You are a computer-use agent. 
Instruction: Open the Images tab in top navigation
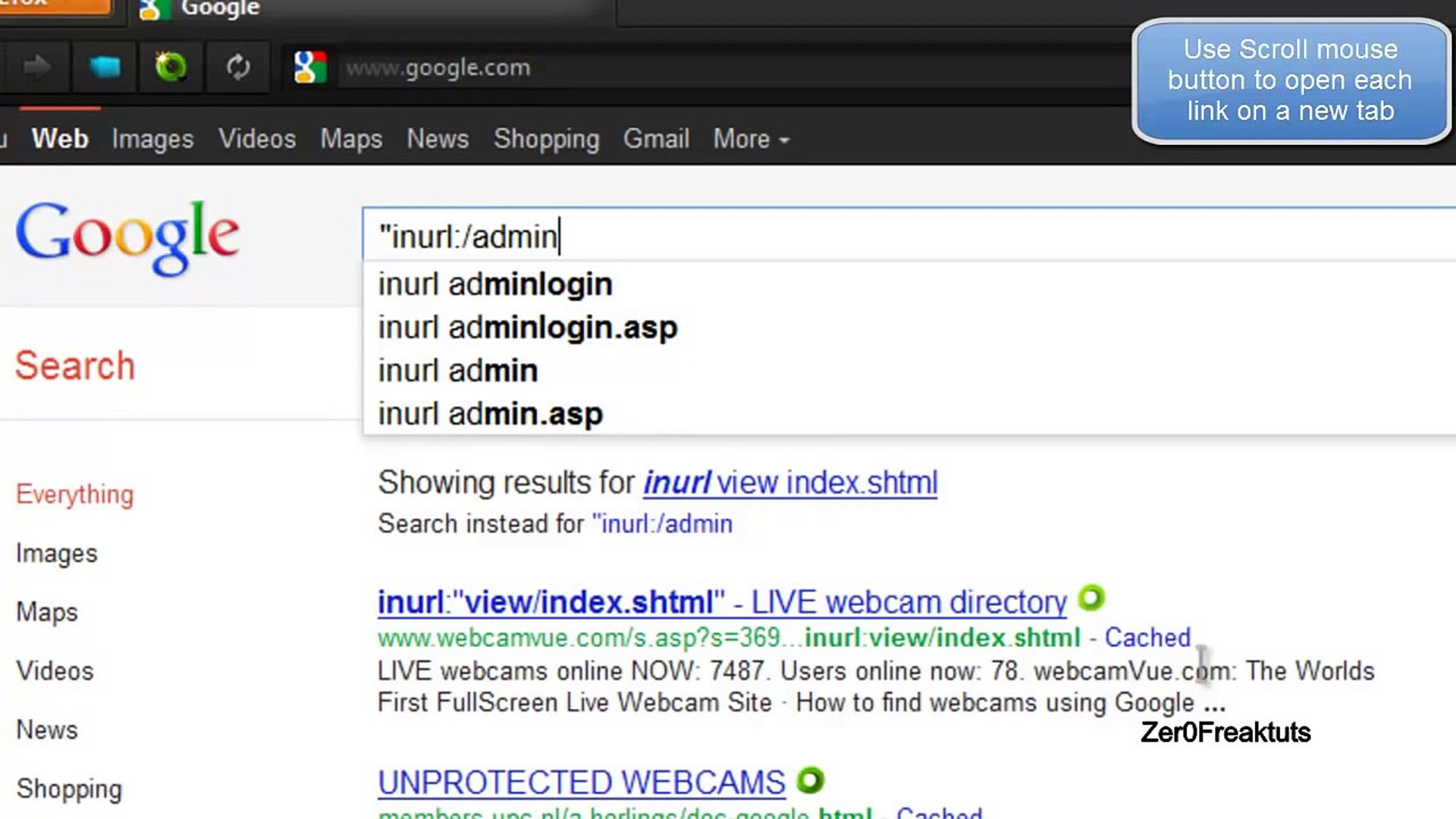coord(152,139)
